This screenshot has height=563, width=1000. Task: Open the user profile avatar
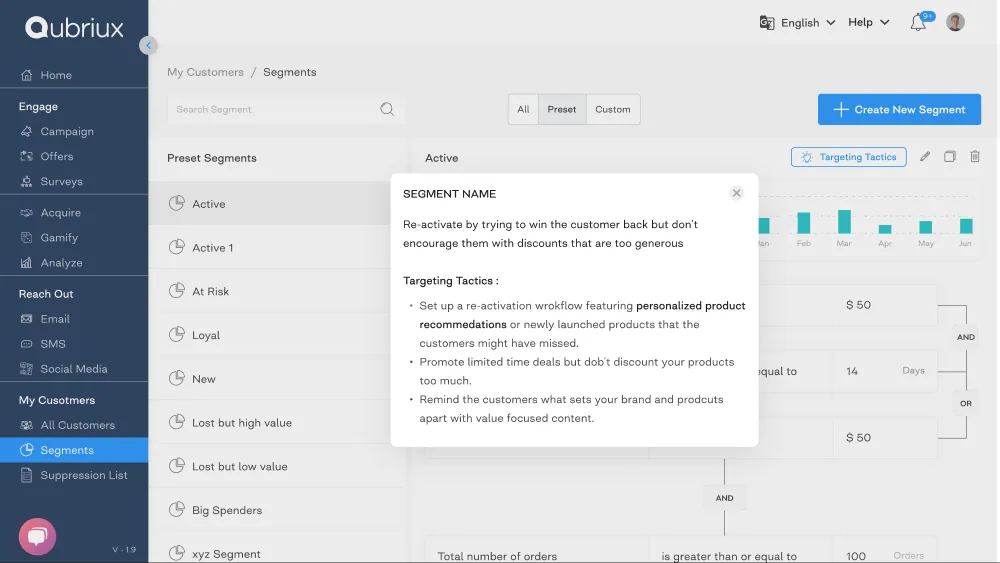tap(955, 22)
